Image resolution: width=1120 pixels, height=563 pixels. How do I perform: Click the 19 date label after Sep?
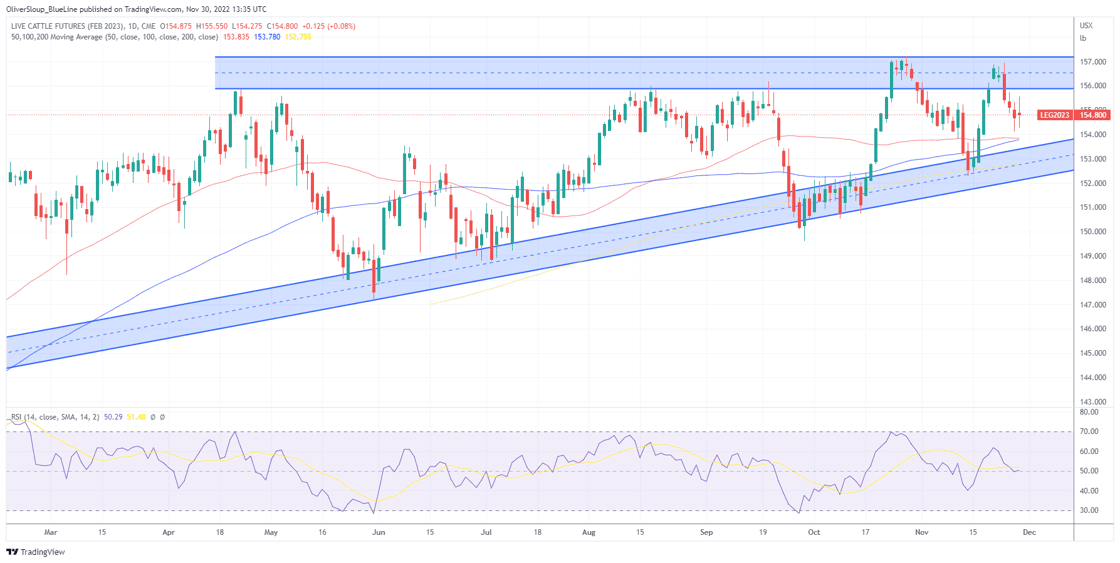(x=764, y=532)
